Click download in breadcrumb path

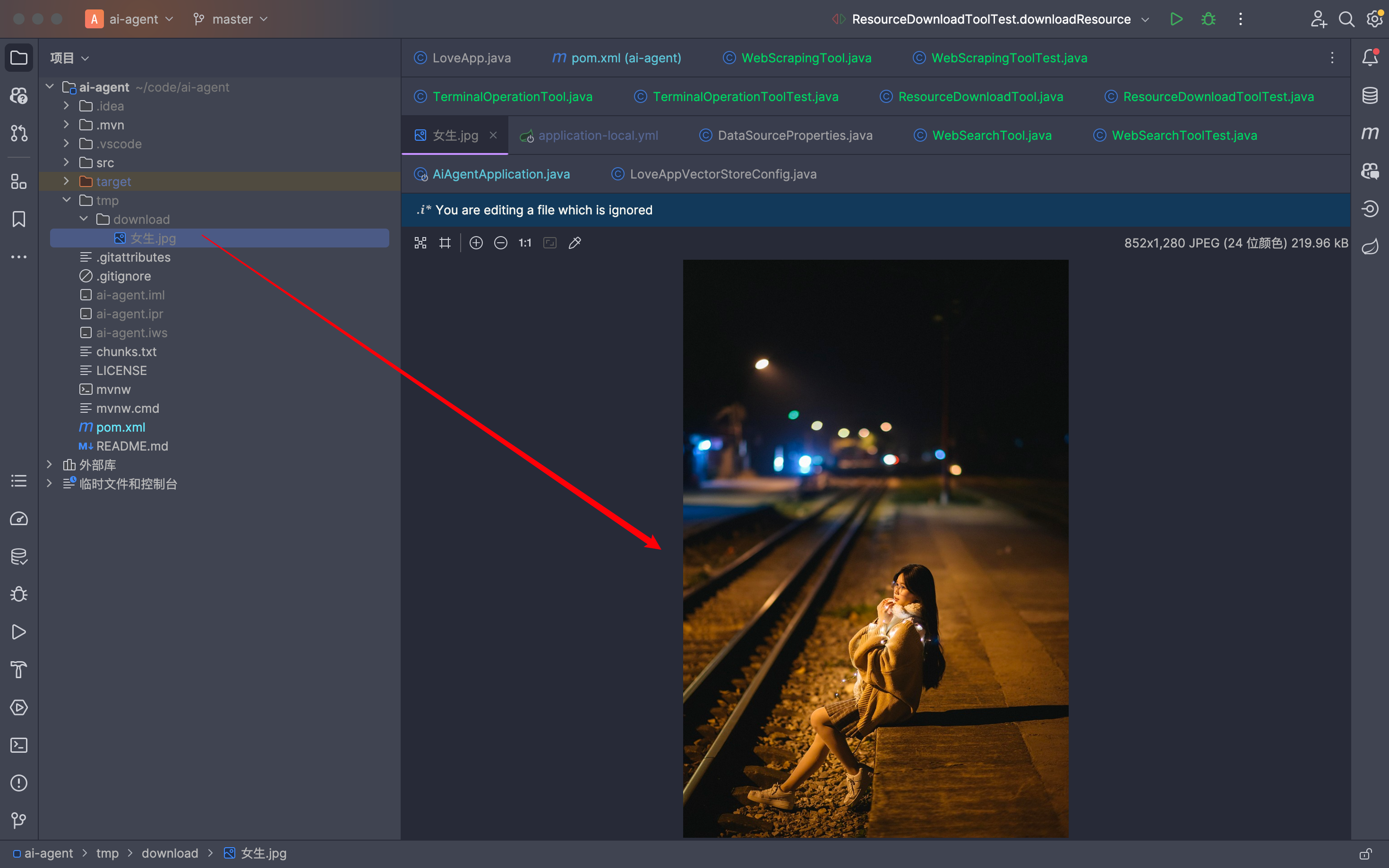click(170, 854)
